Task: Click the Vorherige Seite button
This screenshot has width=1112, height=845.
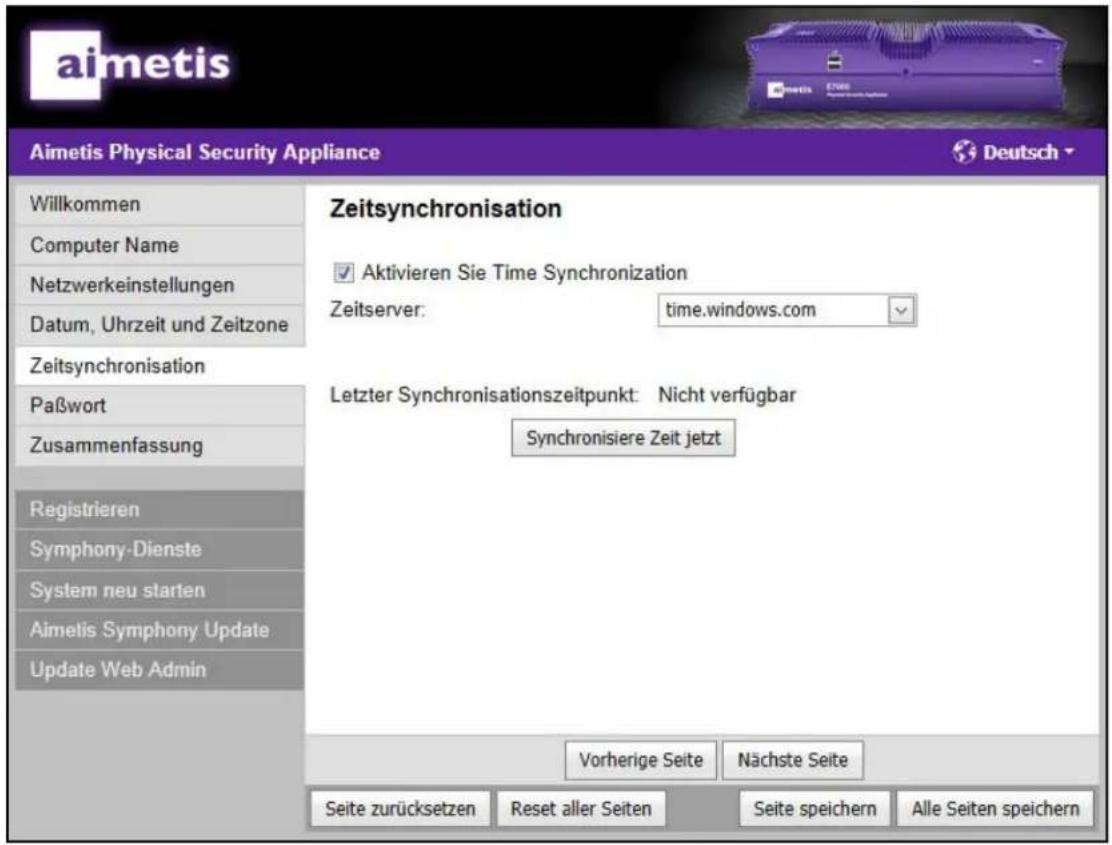Action: click(640, 760)
